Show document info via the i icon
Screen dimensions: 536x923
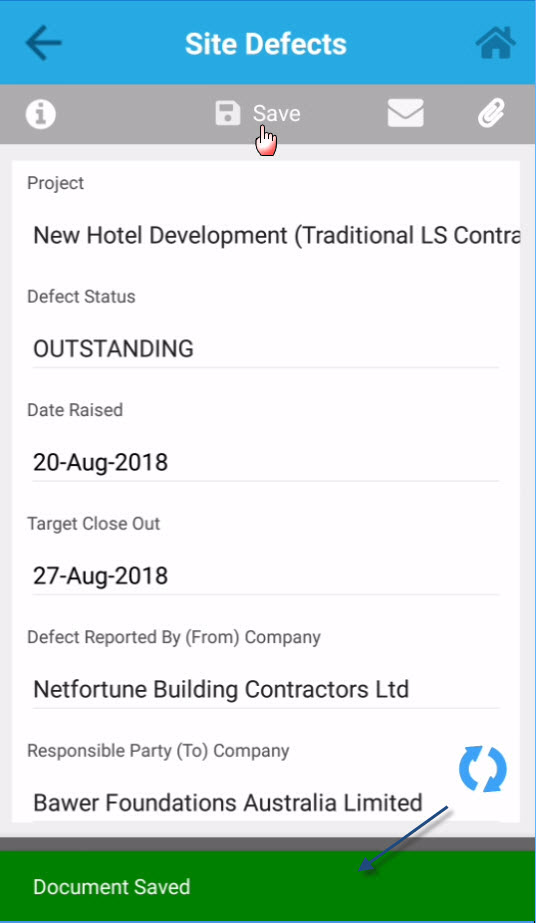[41, 114]
